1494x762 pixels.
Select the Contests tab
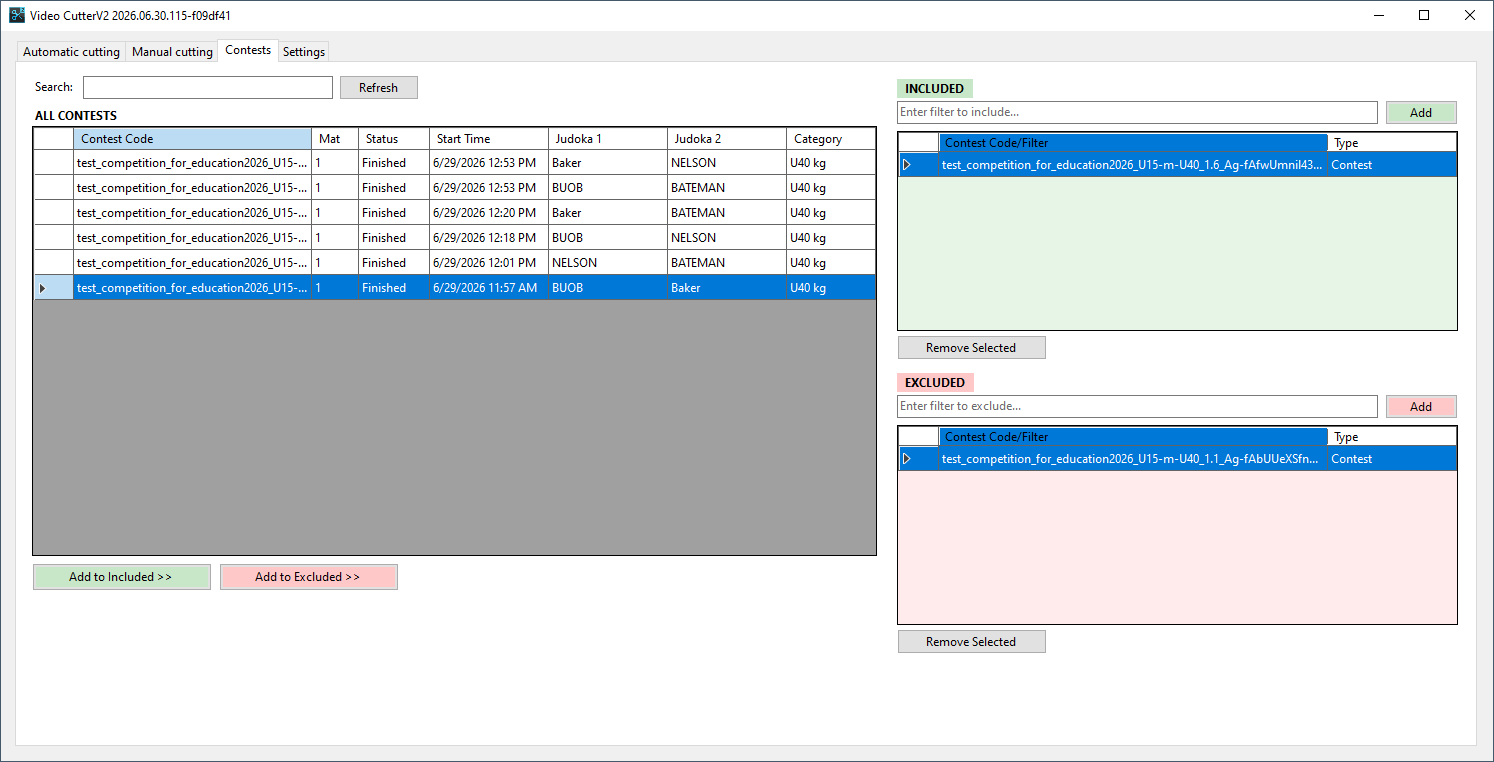coord(248,50)
